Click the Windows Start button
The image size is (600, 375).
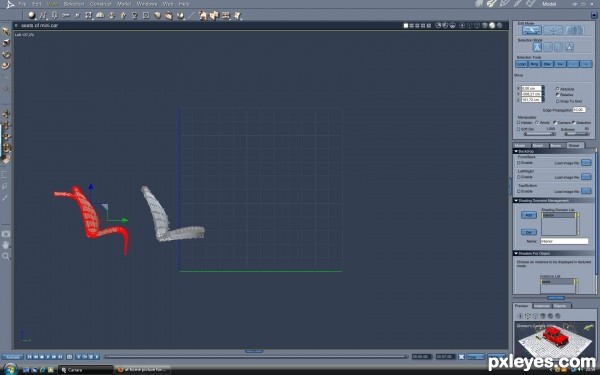click(x=10, y=369)
